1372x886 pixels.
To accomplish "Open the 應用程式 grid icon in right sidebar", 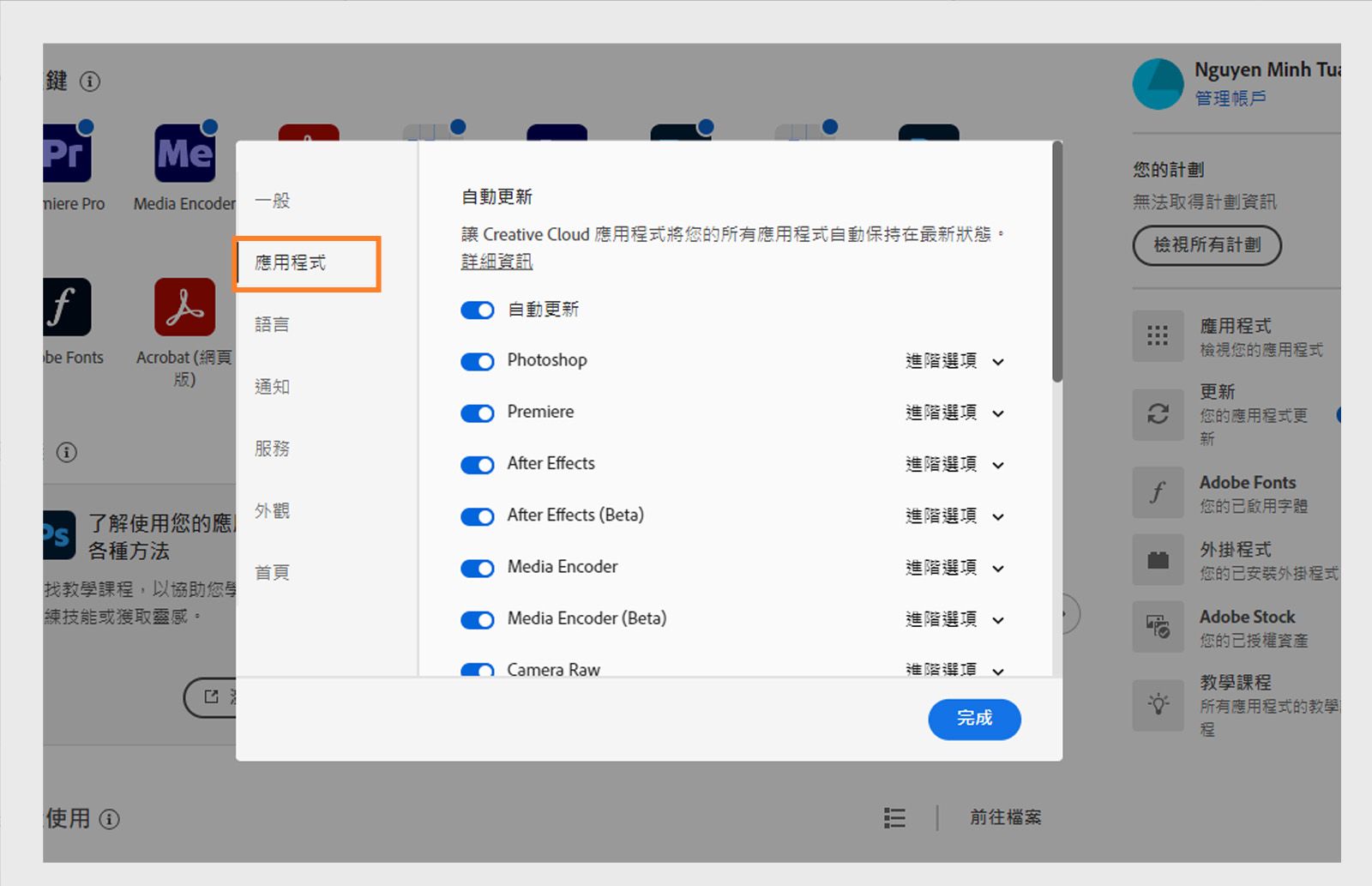I will [x=1158, y=336].
